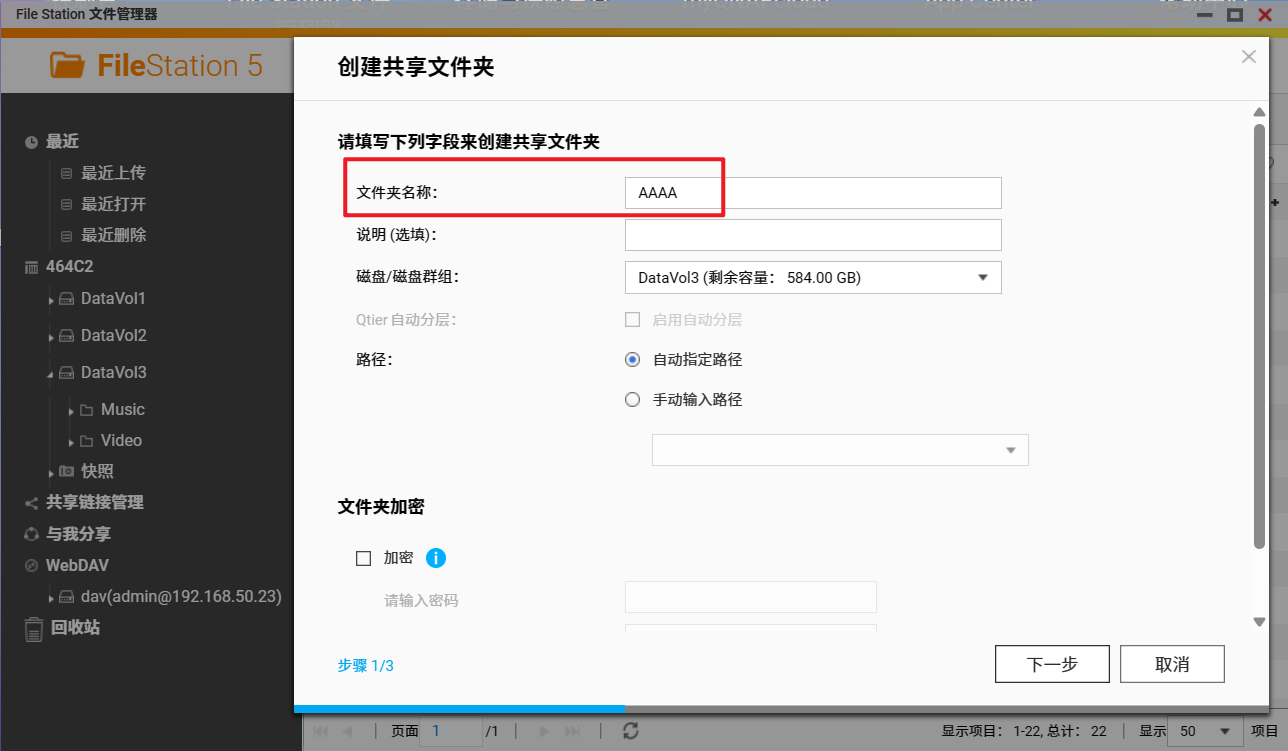Expand the DataVol1 tree arrow
Screen dimensions: 1288x751
[x=51, y=300]
